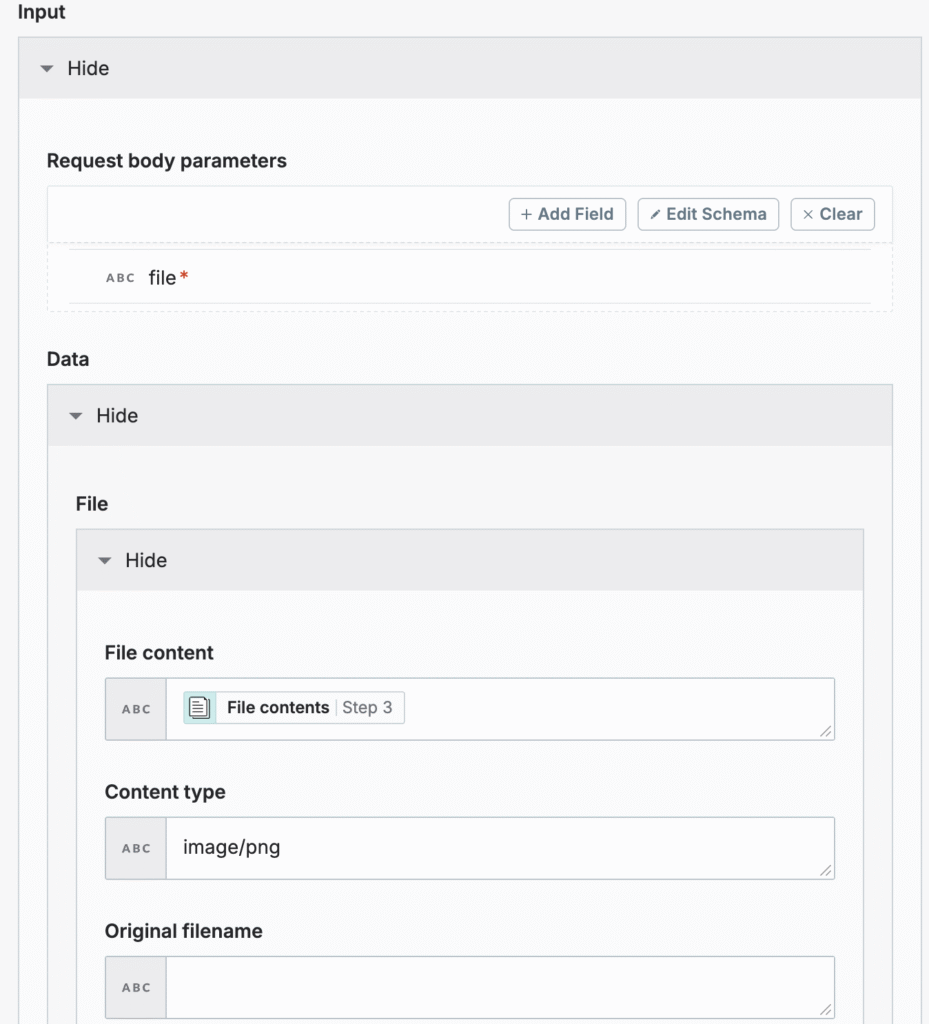This screenshot has height=1024, width=929.
Task: Select the required file parameter row
Action: [x=469, y=277]
